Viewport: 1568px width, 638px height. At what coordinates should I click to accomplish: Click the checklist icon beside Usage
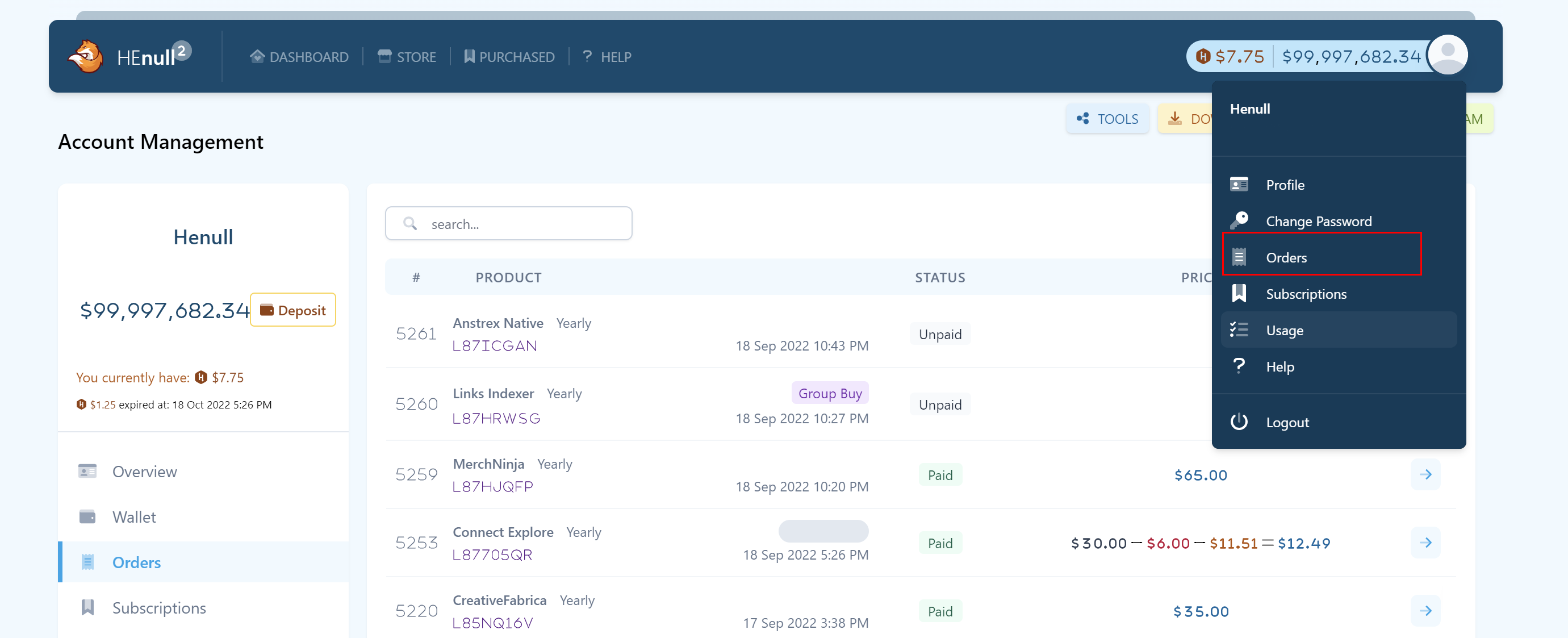point(1239,330)
